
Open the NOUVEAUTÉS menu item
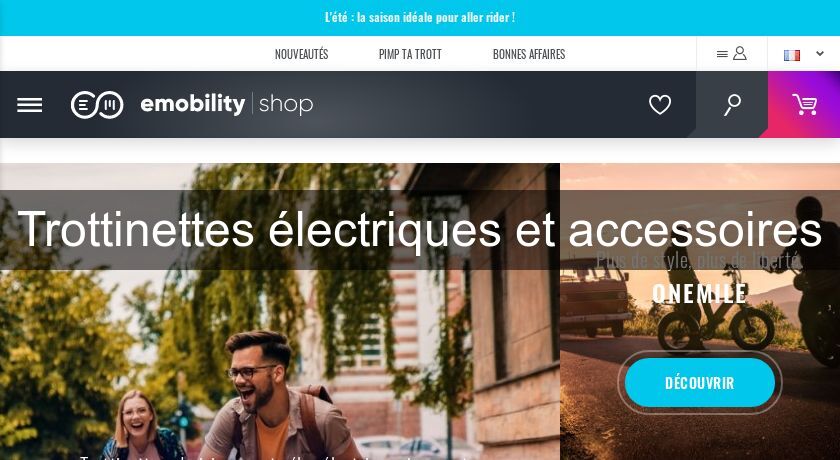point(302,54)
